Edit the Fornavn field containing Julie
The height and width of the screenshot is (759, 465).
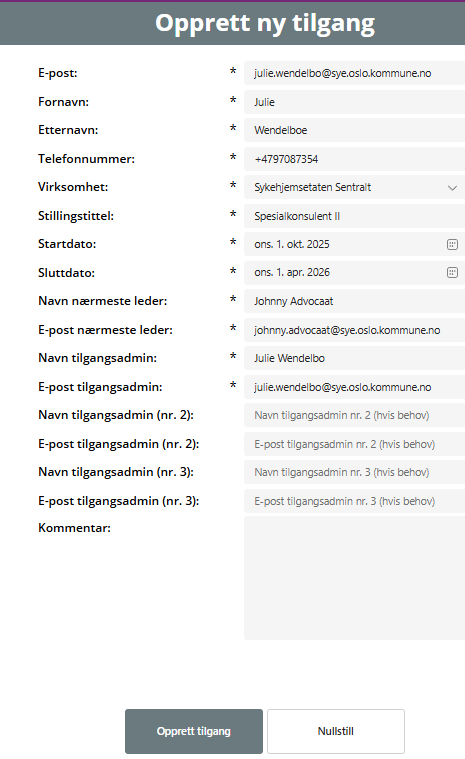(354, 102)
